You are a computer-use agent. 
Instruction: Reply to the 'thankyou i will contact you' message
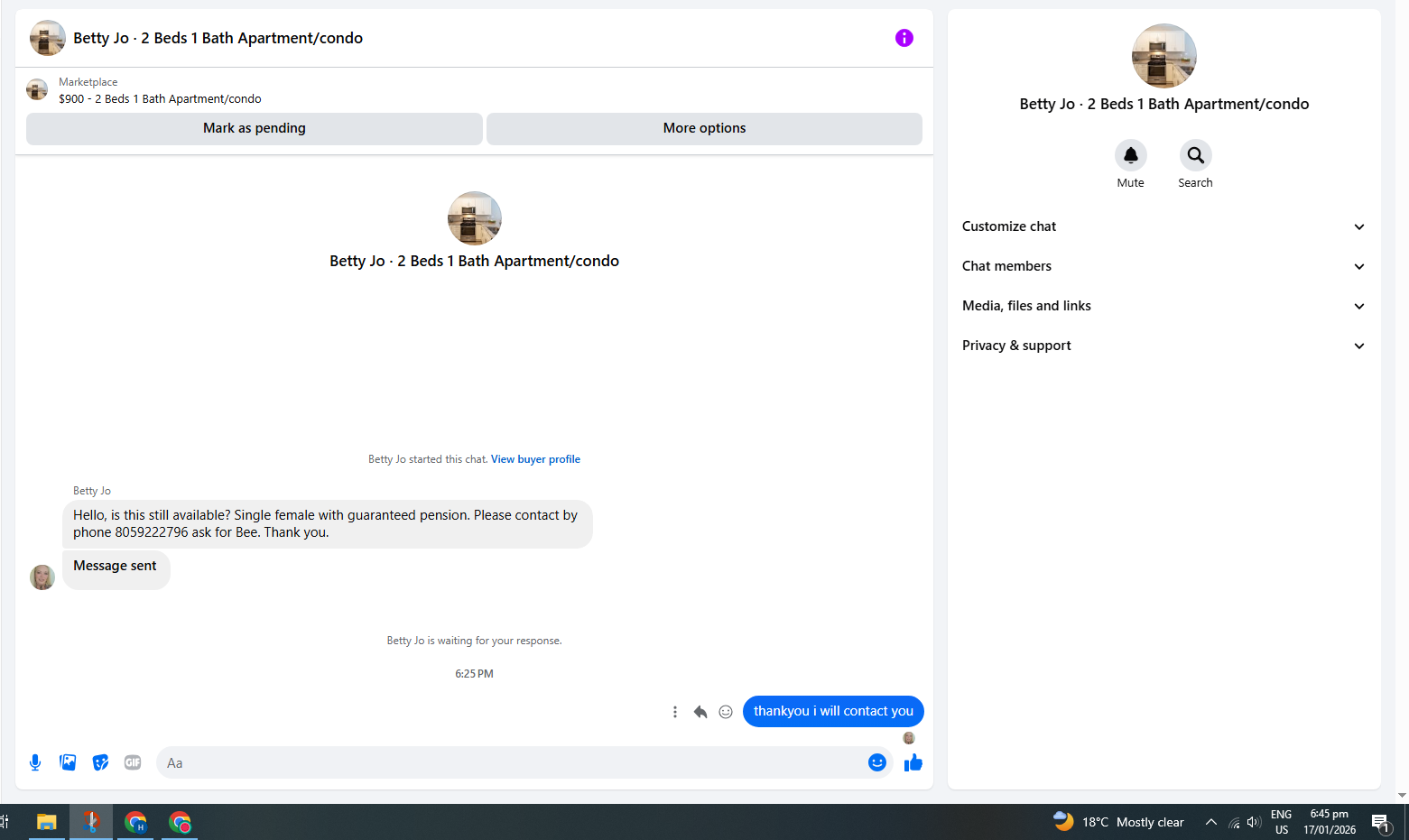pyautogui.click(x=700, y=712)
